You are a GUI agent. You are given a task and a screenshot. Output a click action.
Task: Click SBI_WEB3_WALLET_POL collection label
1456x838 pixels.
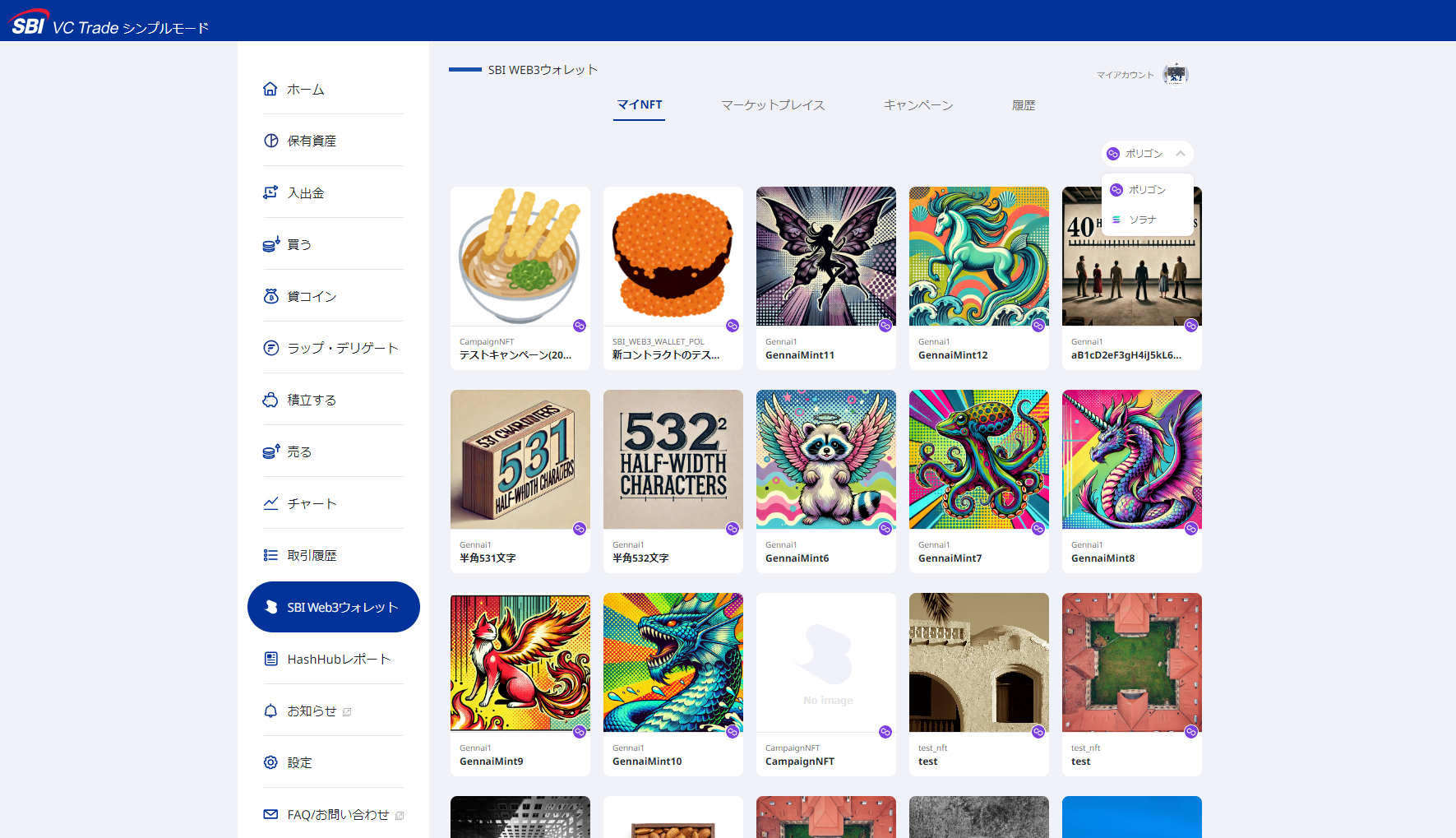659,342
